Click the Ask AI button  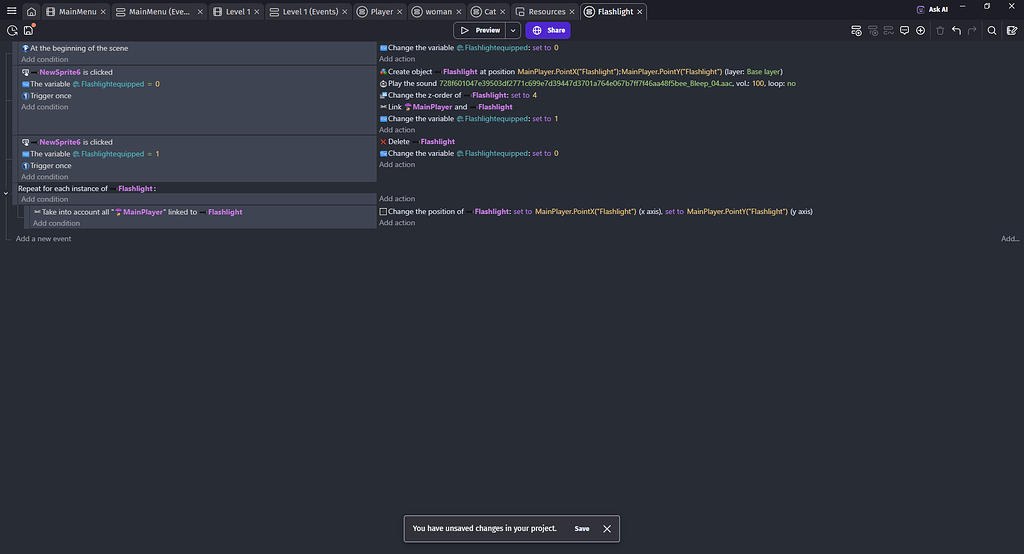click(933, 9)
